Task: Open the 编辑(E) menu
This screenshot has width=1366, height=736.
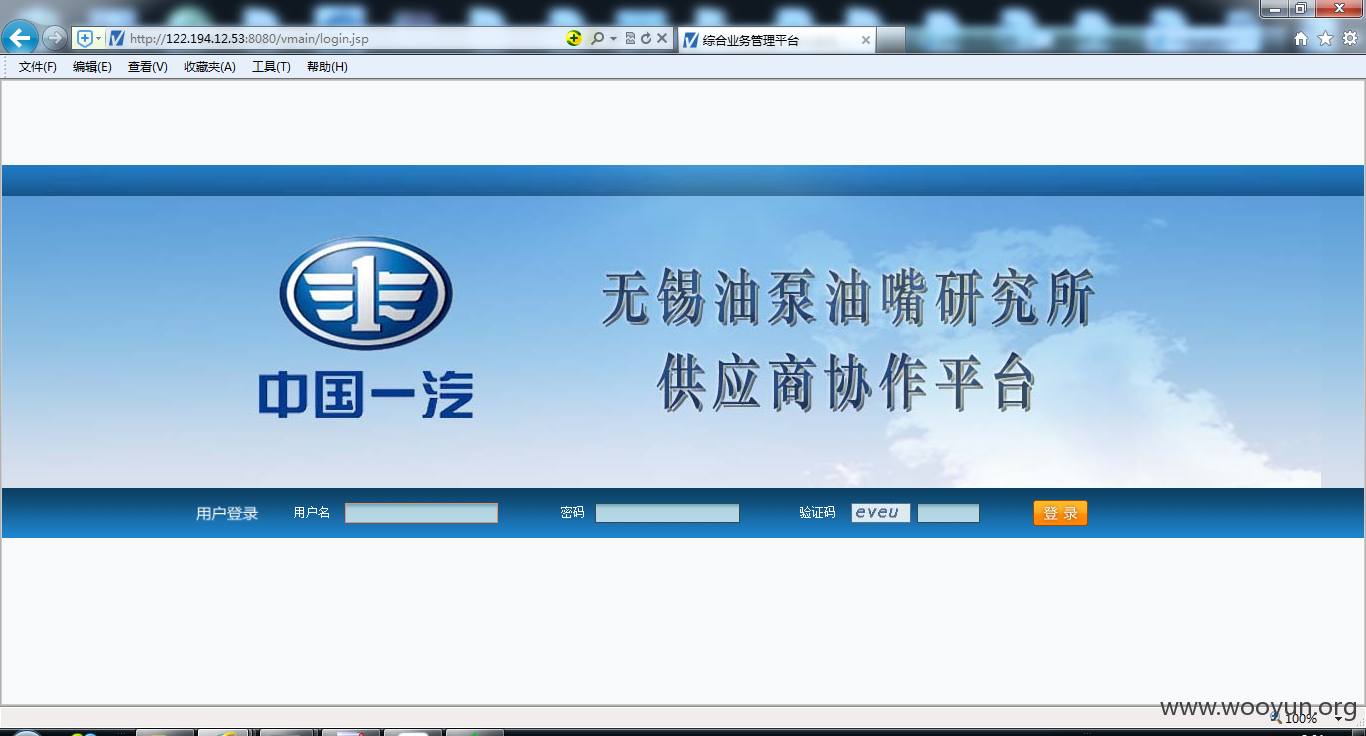Action: 92,67
